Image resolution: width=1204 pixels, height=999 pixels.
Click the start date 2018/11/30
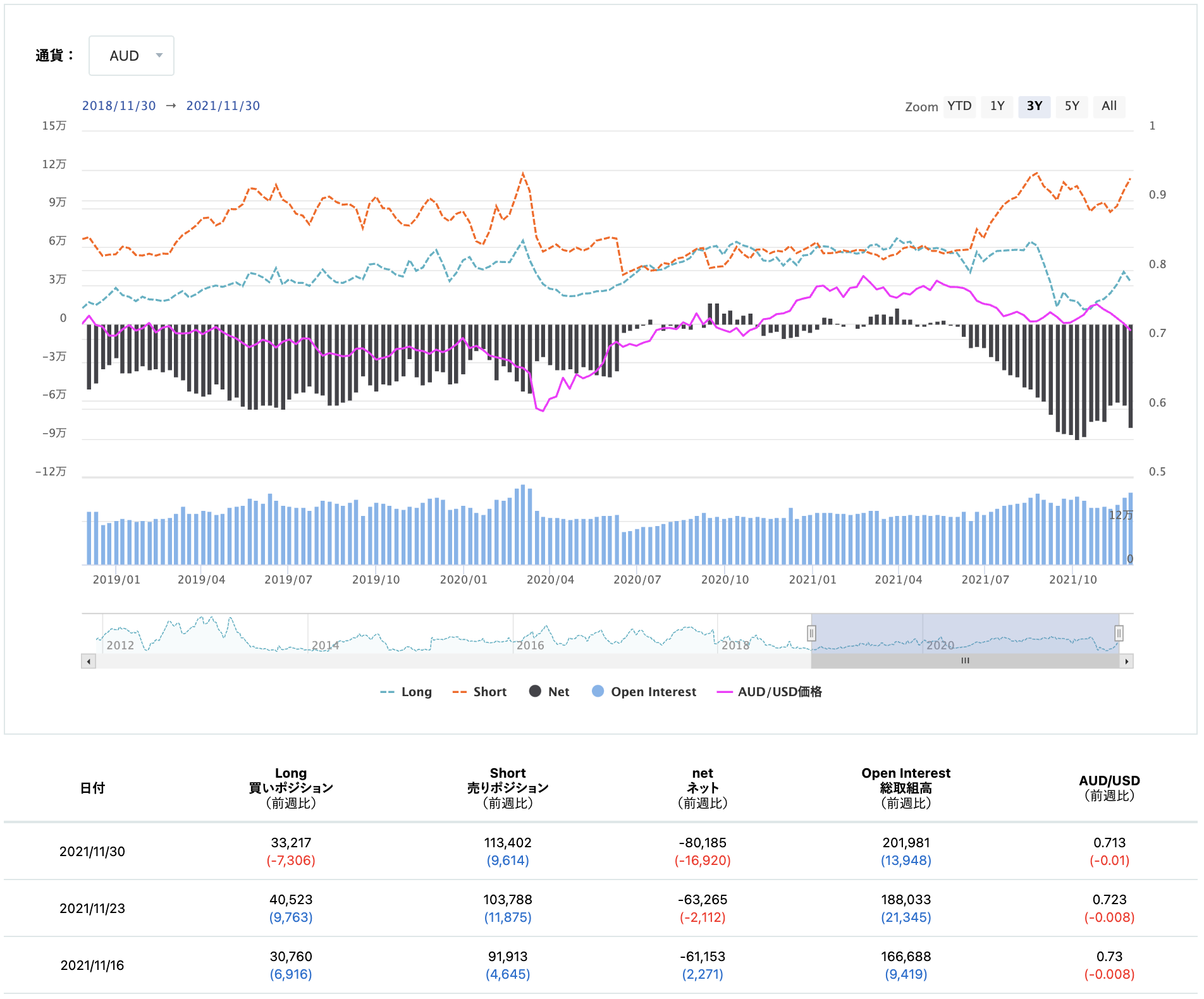[119, 106]
